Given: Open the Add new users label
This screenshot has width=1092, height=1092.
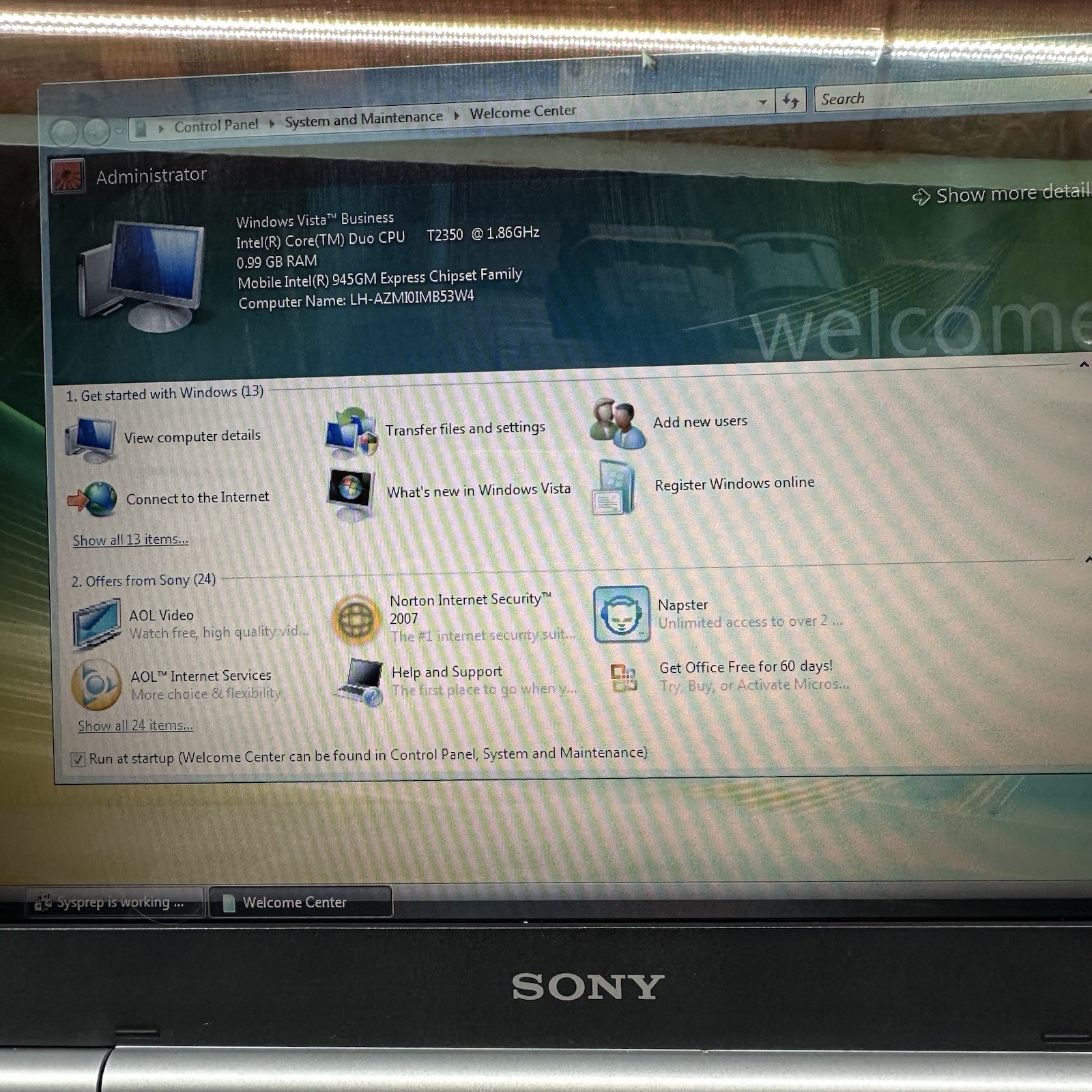Looking at the screenshot, I should click(x=700, y=422).
